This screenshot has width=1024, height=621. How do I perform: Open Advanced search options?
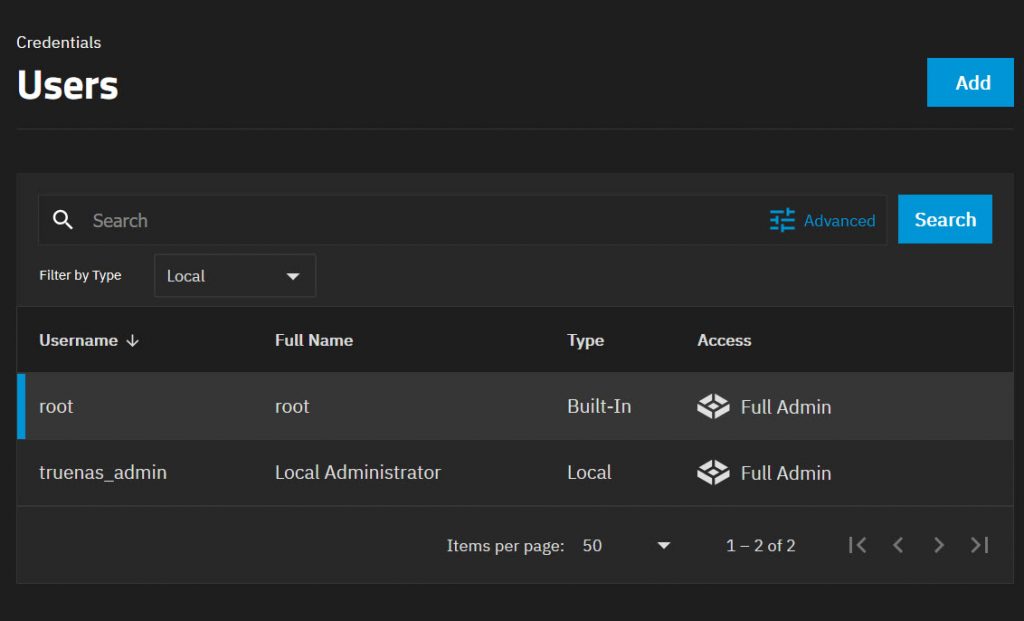pyautogui.click(x=822, y=221)
